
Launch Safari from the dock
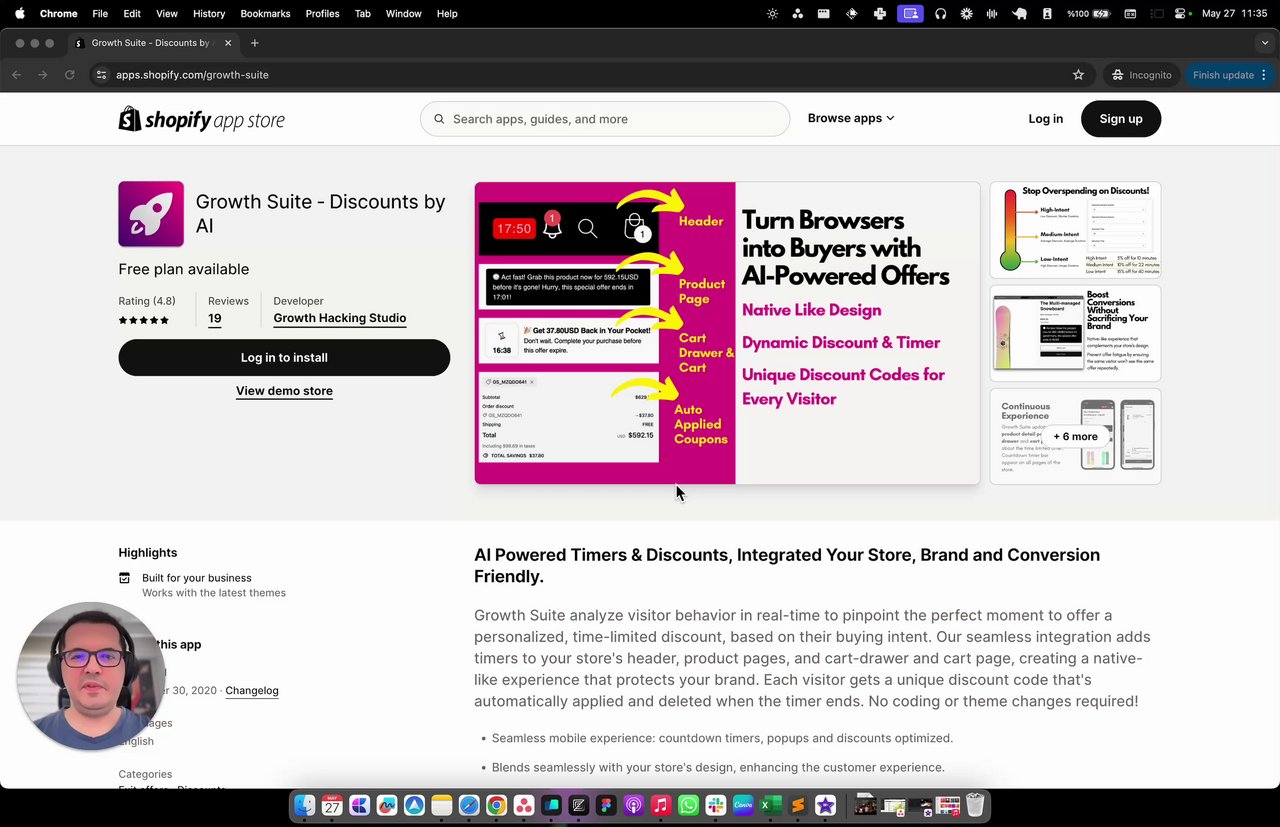tap(469, 805)
